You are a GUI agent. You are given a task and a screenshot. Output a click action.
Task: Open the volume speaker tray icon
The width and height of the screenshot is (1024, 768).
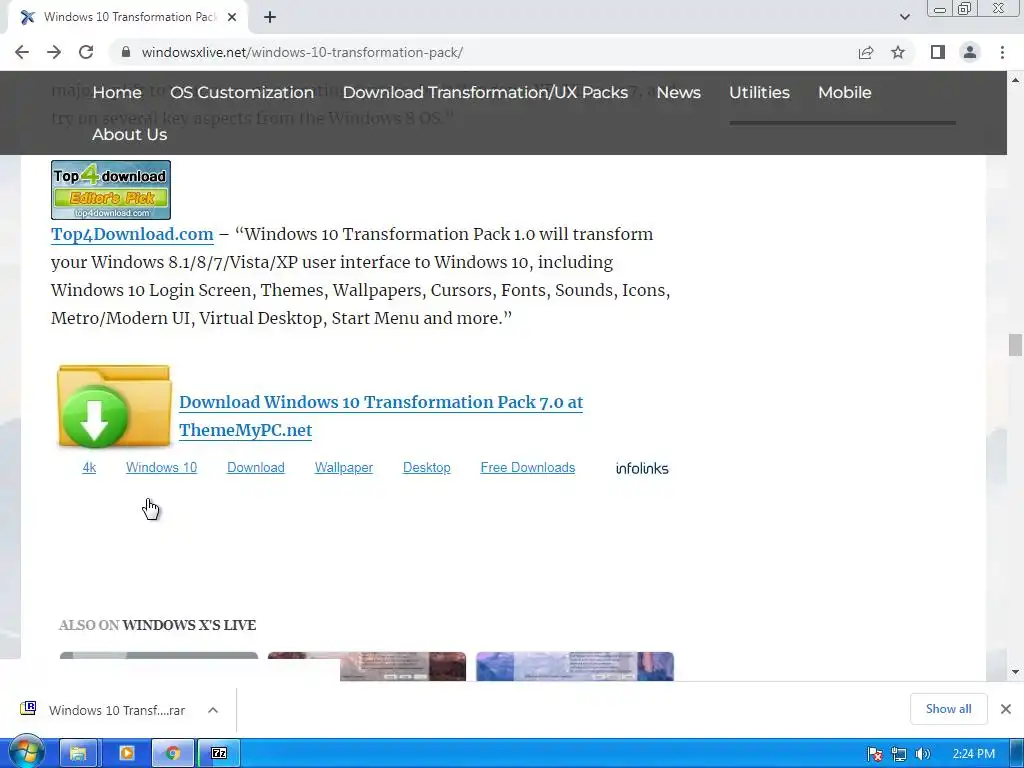coord(922,754)
